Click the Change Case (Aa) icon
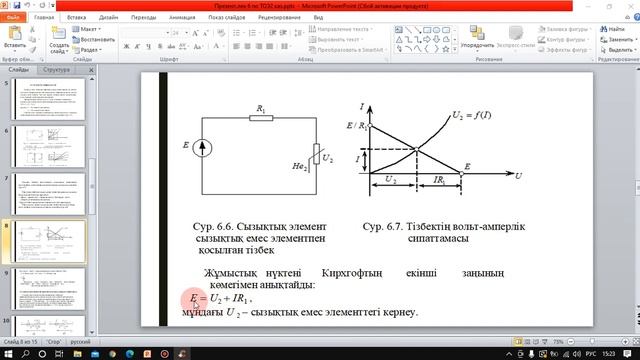Screen dimensions: 640x360 [x=198, y=47]
